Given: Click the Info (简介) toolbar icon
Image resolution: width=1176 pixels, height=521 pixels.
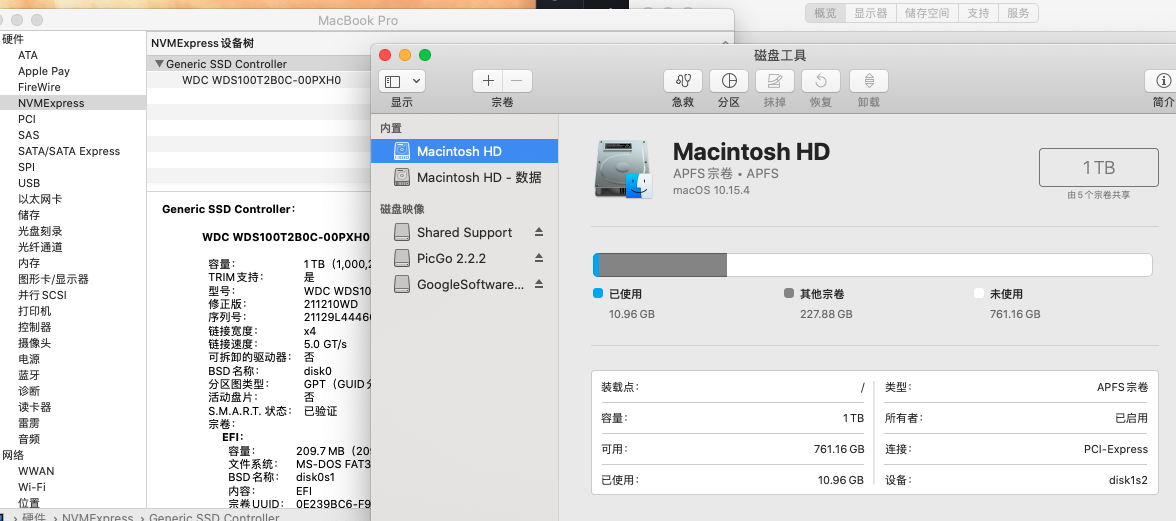Looking at the screenshot, I should [x=1163, y=81].
